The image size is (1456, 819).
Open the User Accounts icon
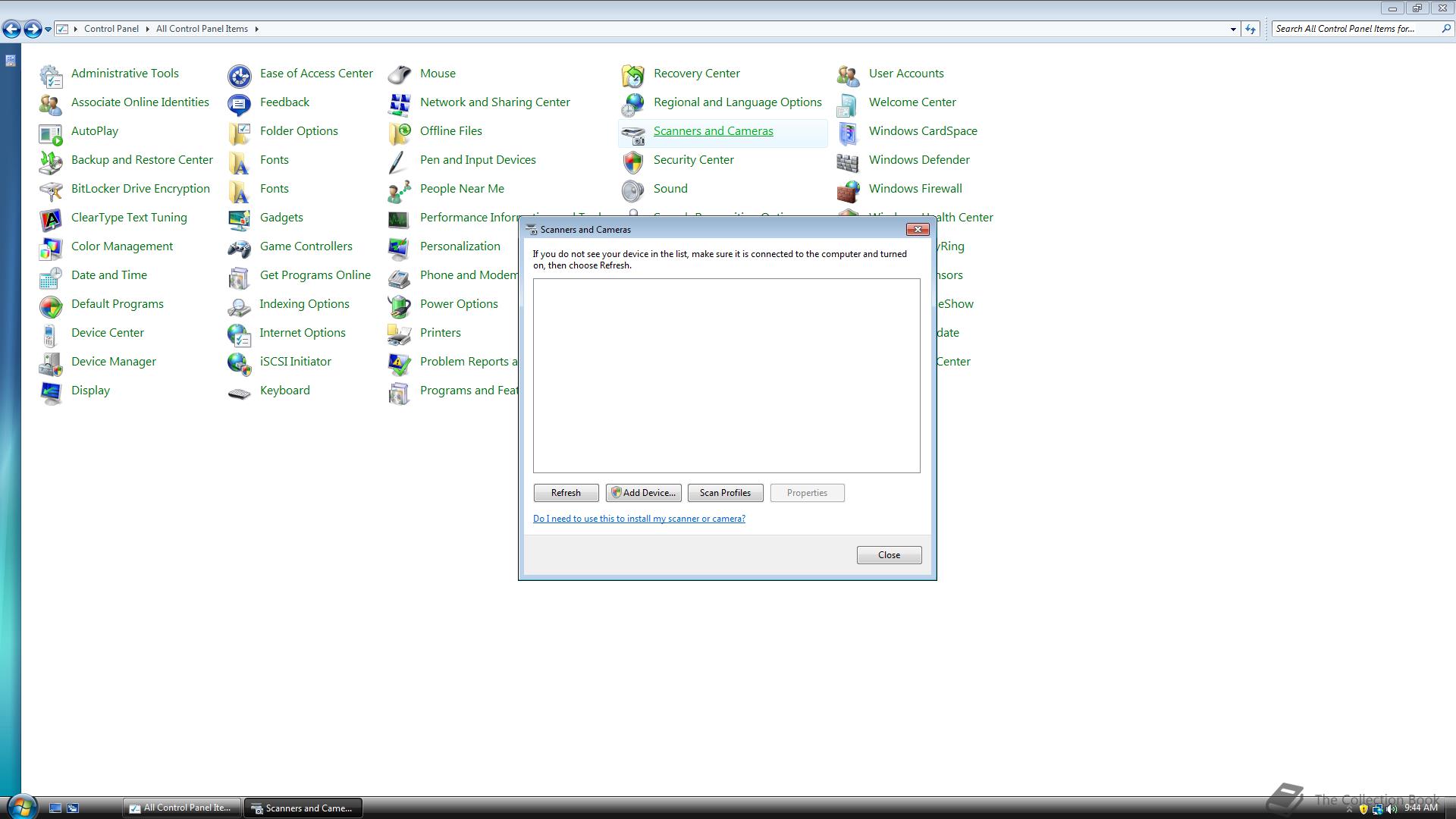coord(849,74)
